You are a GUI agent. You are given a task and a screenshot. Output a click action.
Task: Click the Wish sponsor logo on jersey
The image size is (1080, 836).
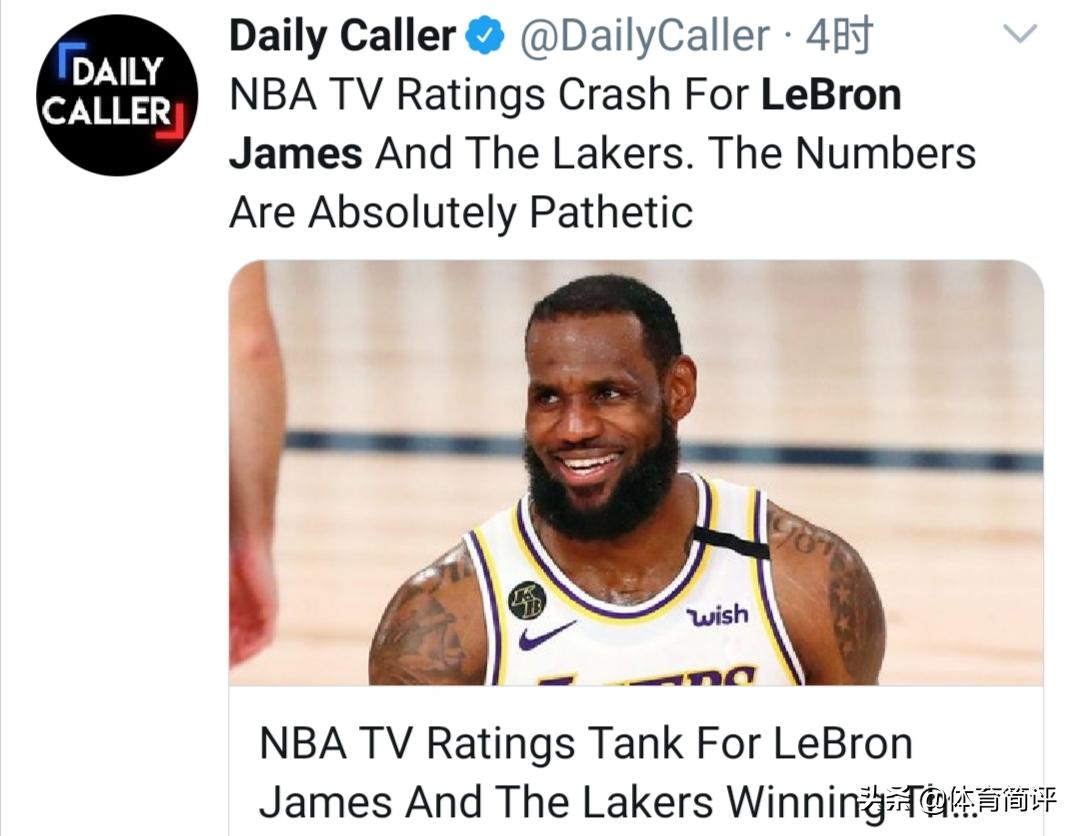click(717, 614)
